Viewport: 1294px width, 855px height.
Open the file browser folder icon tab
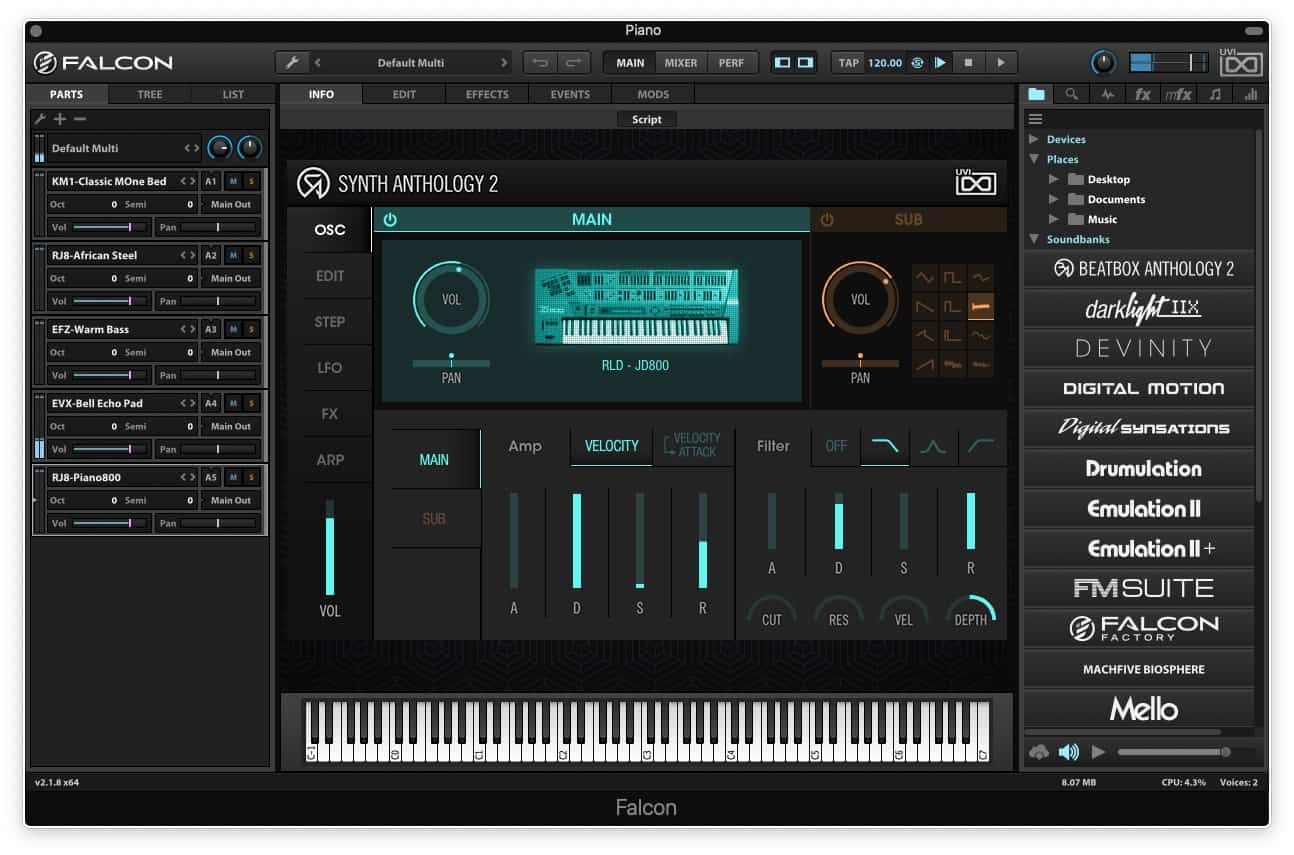(1037, 94)
